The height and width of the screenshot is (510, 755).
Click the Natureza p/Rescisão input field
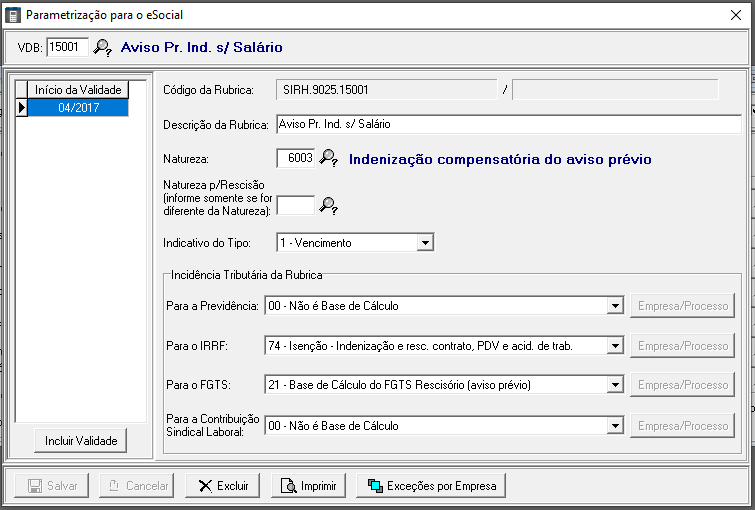point(295,205)
